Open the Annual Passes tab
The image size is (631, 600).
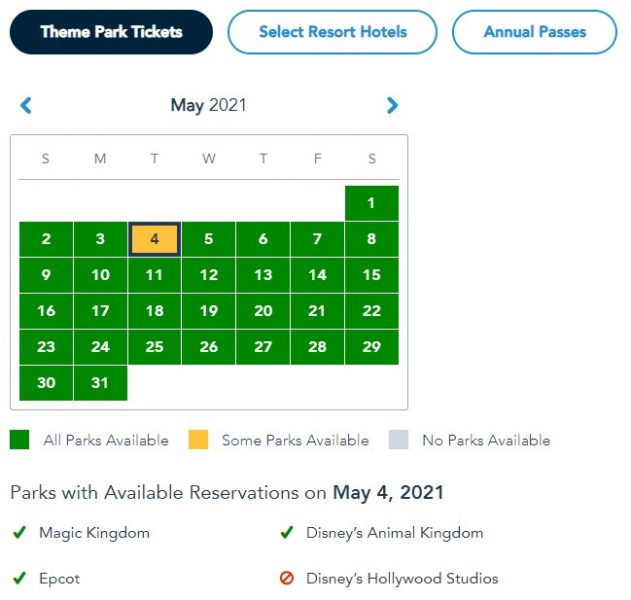pyautogui.click(x=534, y=32)
